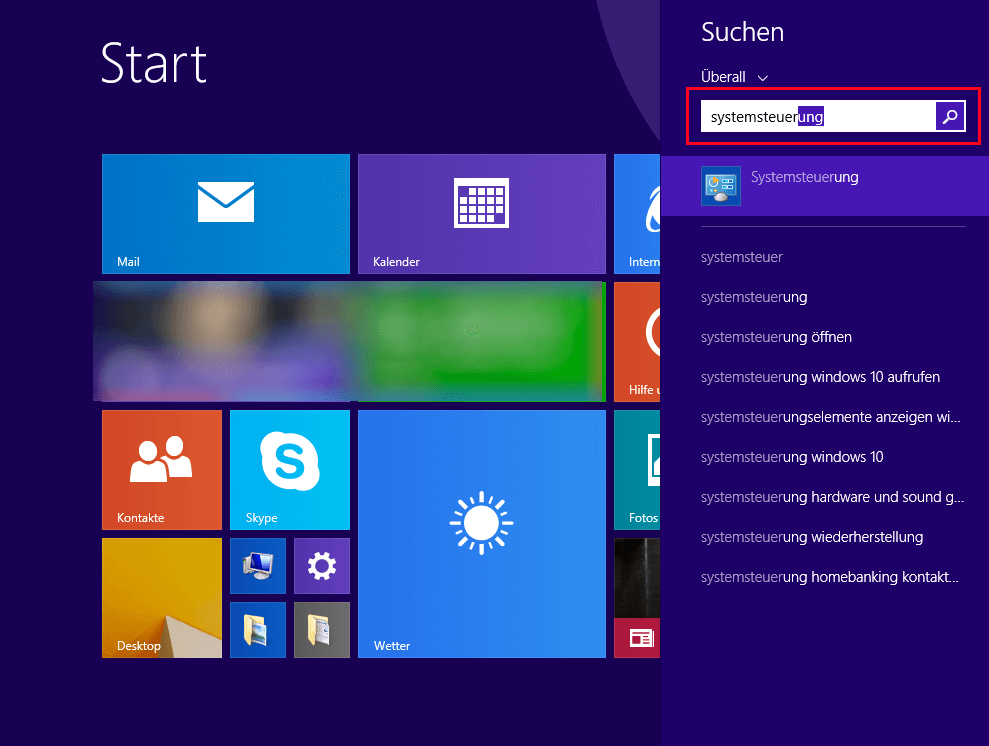The height and width of the screenshot is (746, 989).
Task: Select the Systemsteuerung app result label
Action: pos(805,177)
